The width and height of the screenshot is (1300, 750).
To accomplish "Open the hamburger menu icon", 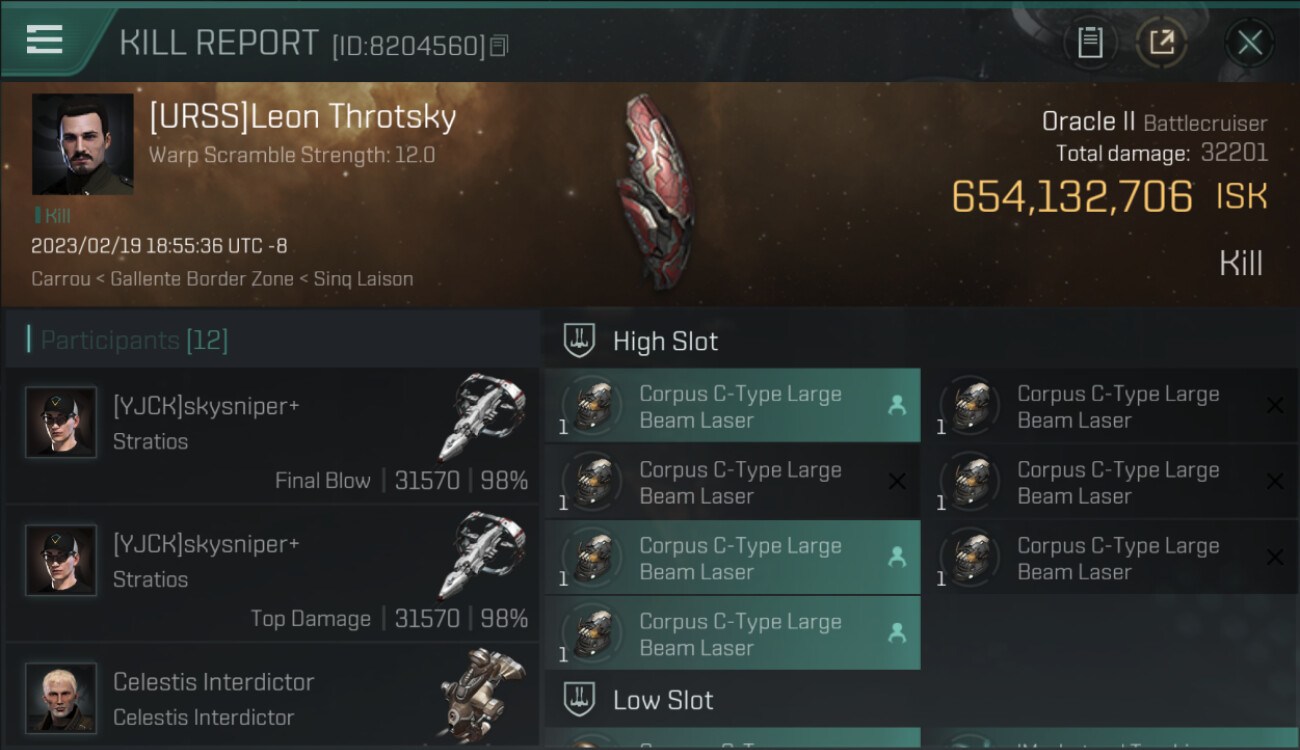I will pyautogui.click(x=45, y=40).
